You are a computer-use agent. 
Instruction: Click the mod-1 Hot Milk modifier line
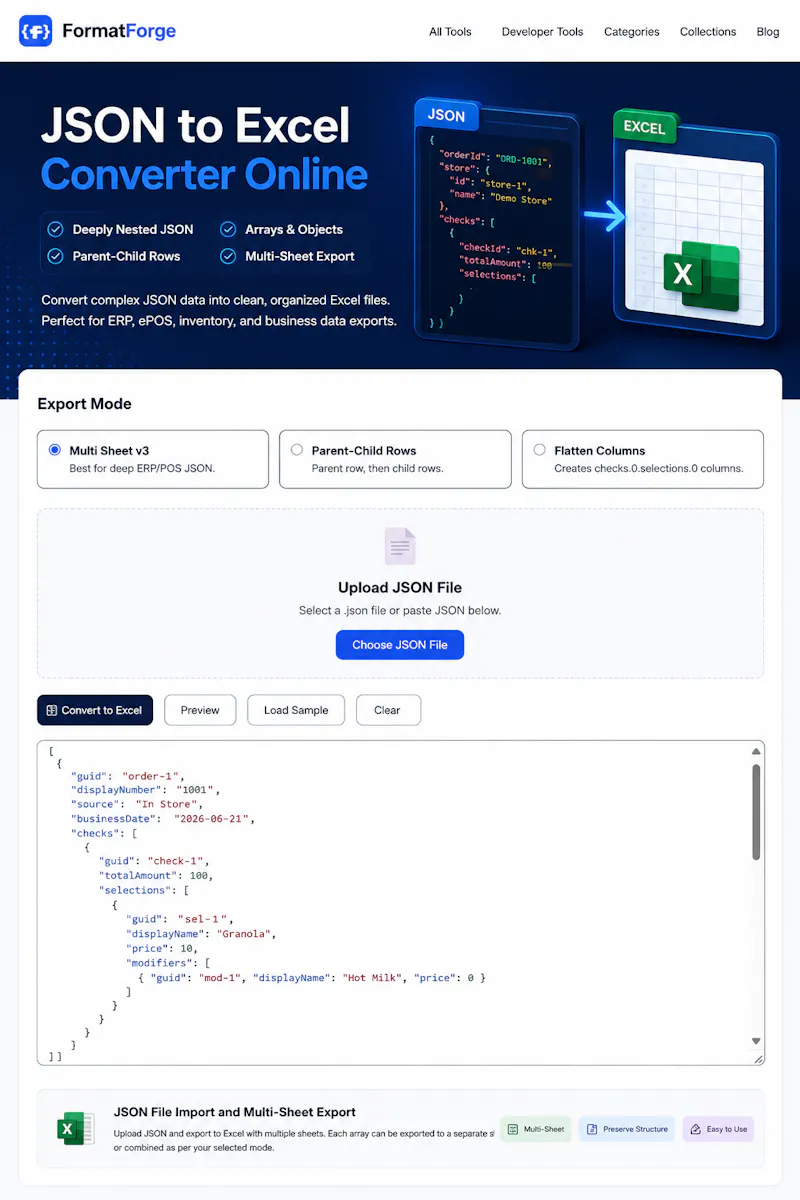312,977
